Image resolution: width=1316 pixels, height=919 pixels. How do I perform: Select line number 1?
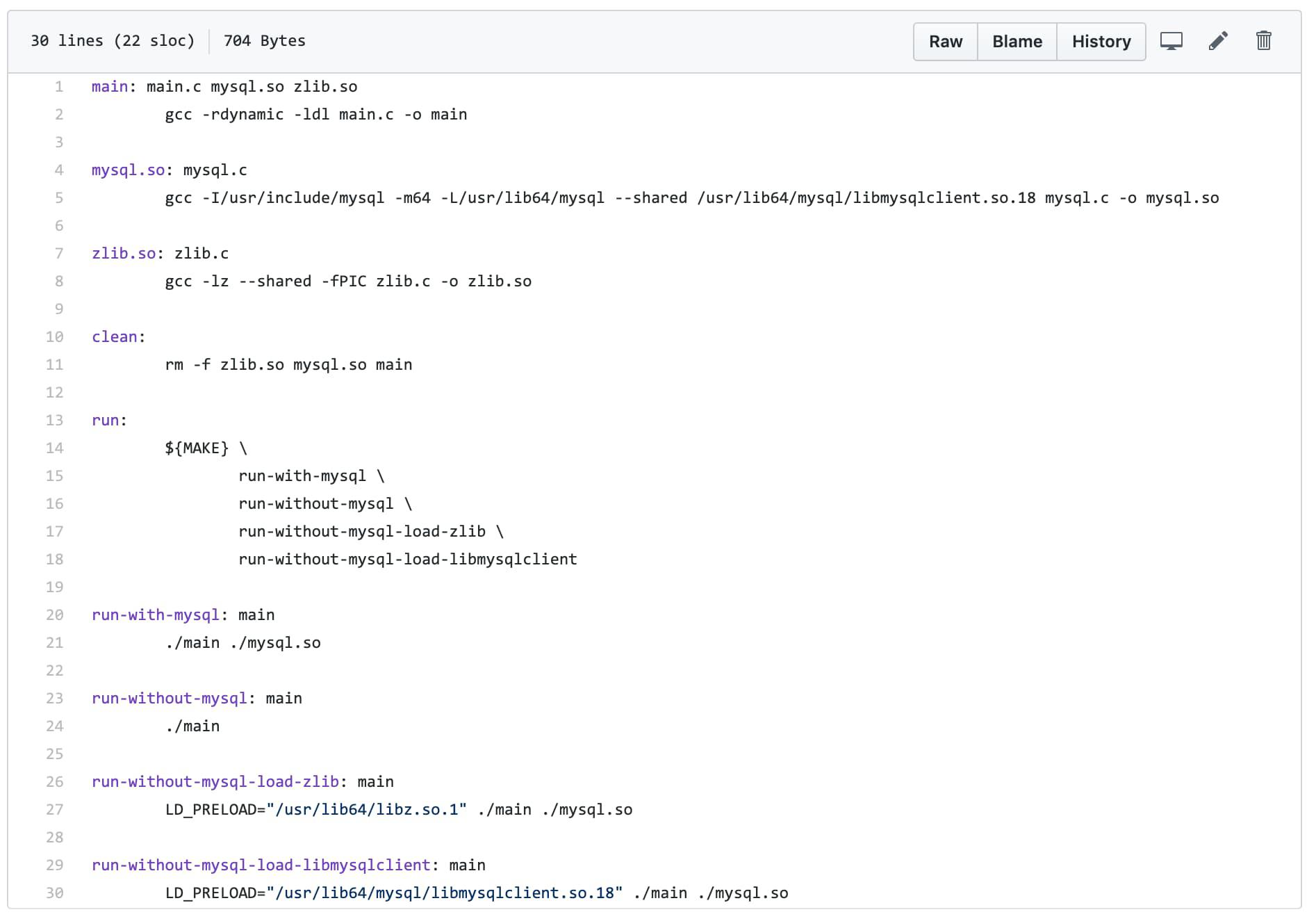point(59,87)
